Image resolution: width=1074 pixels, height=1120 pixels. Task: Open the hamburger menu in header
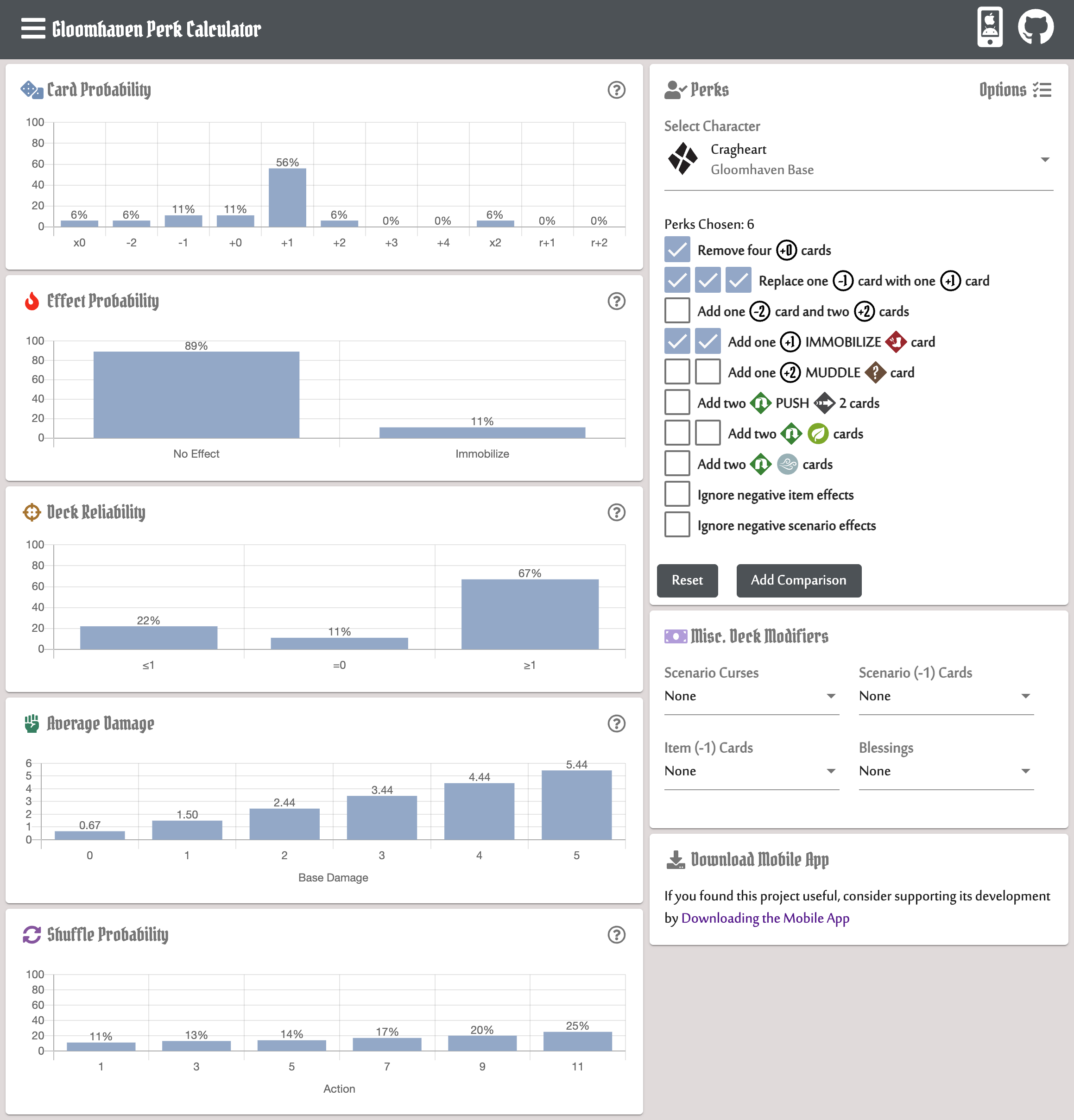pos(32,28)
